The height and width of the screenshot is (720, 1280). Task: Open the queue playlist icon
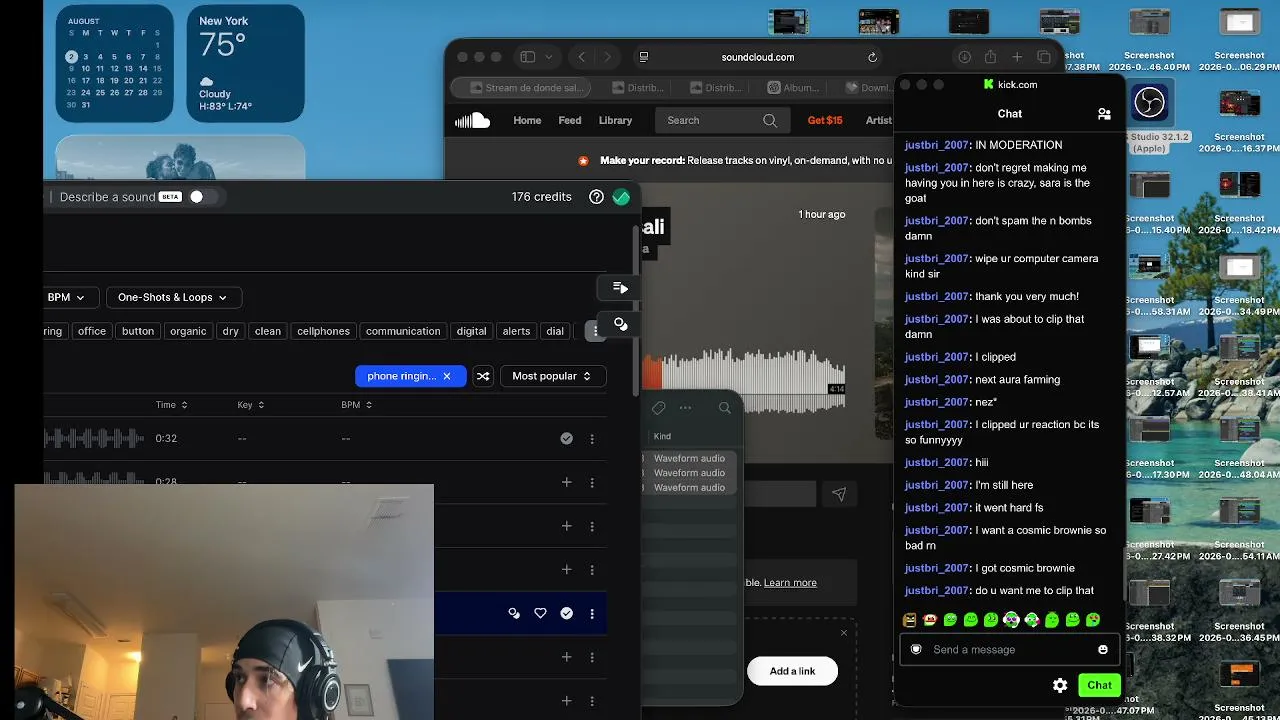point(620,288)
